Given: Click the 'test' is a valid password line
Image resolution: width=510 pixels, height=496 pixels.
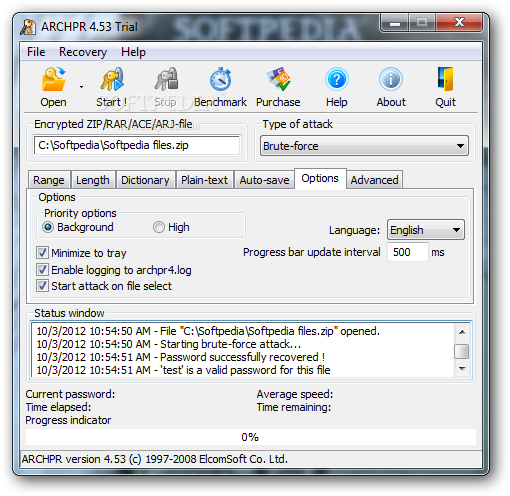Looking at the screenshot, I should click(x=183, y=370).
